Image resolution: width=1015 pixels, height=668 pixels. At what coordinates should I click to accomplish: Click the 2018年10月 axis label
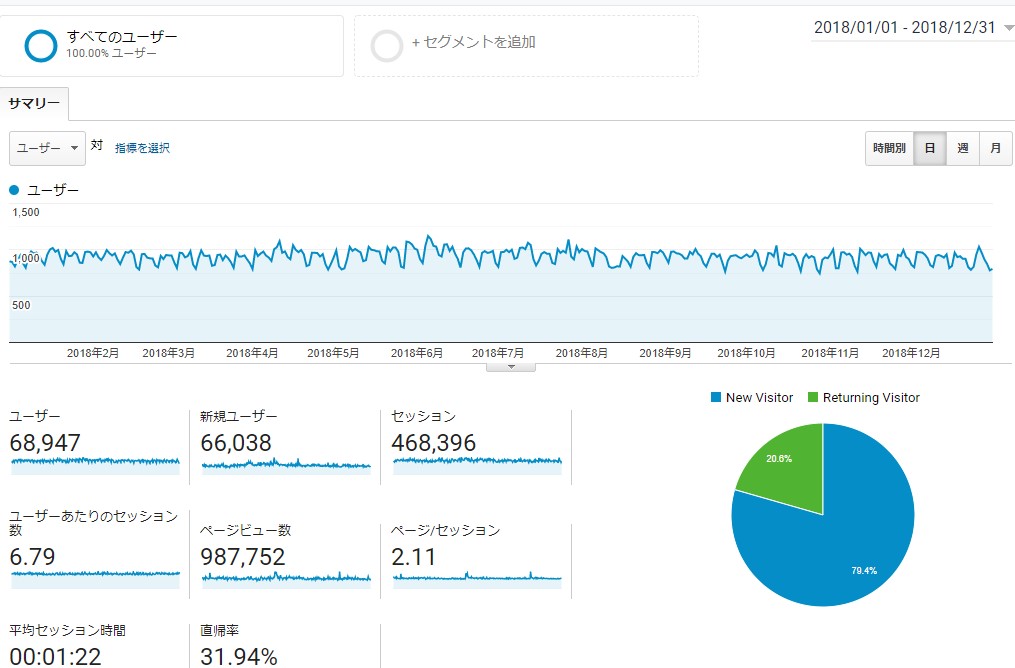[x=746, y=353]
